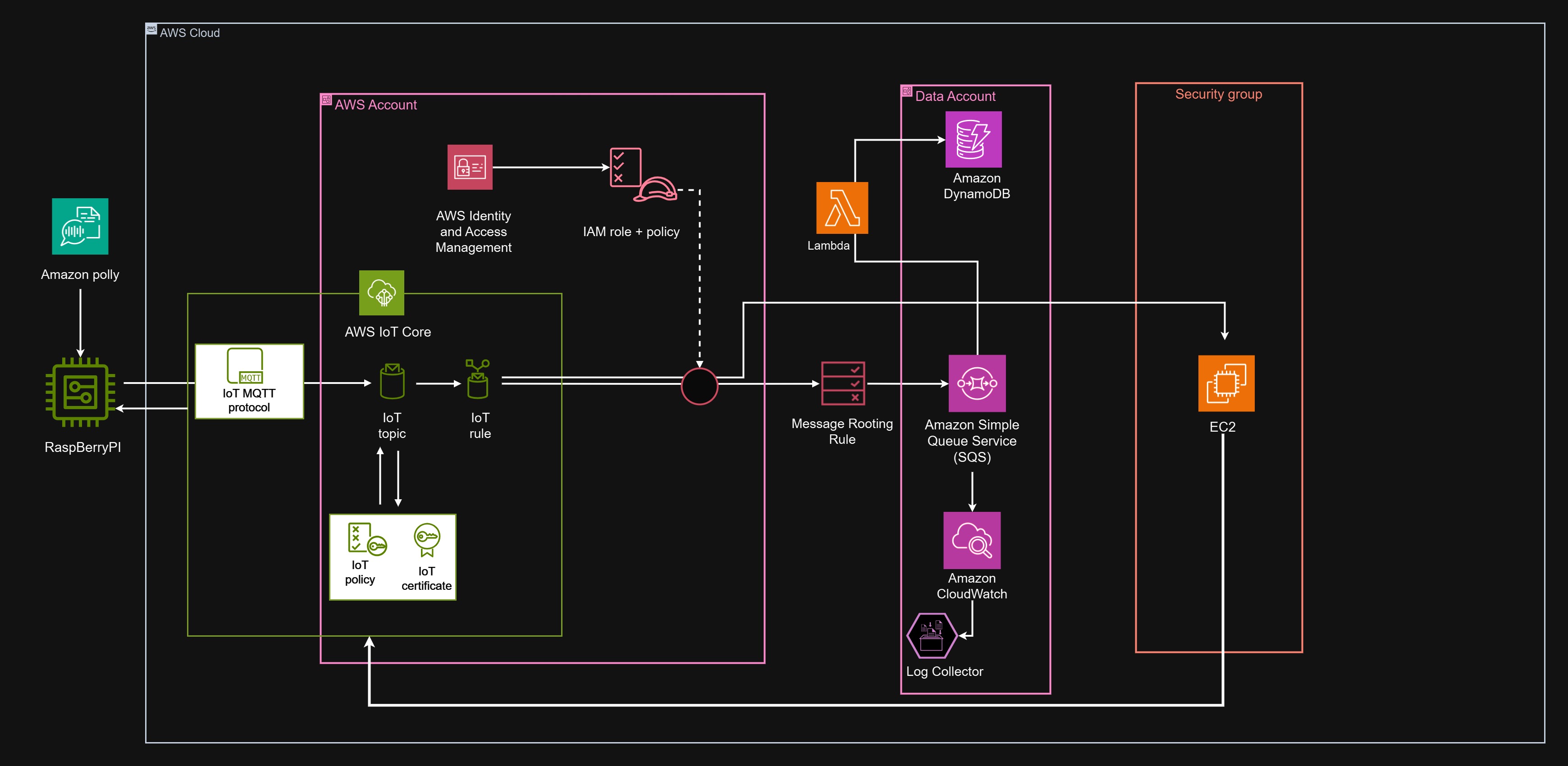
Task: Click the "AWS Identity and Access Management" caption
Action: (474, 232)
